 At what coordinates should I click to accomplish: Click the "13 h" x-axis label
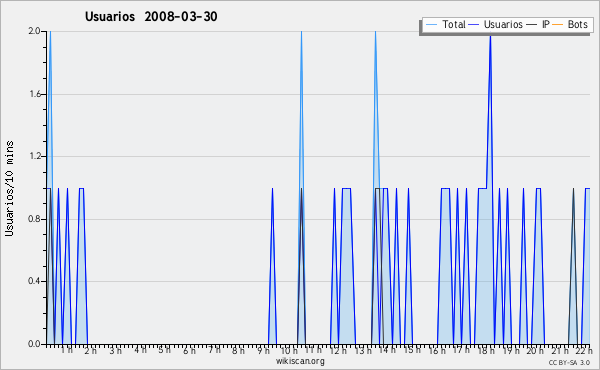pyautogui.click(x=363, y=350)
